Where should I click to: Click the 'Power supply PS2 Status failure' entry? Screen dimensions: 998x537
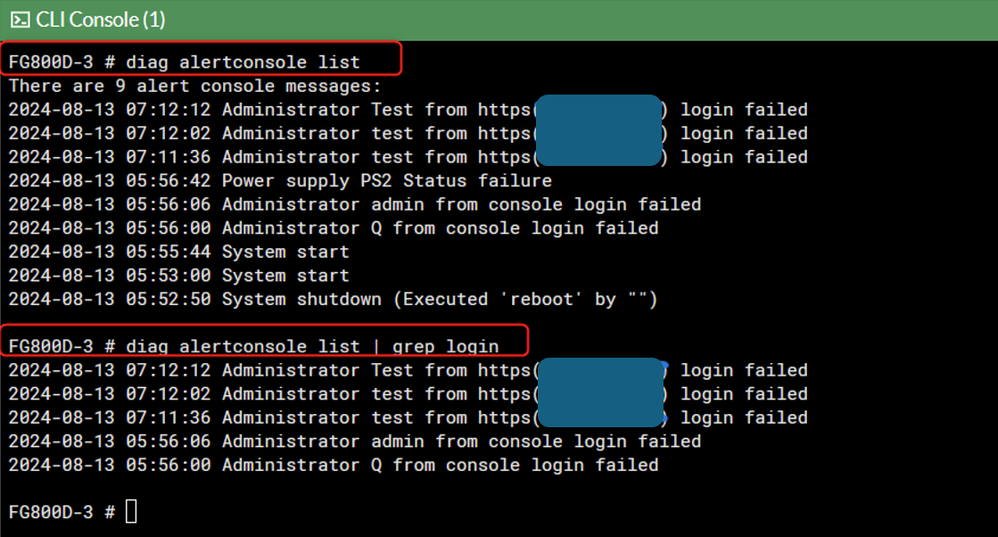tap(386, 181)
